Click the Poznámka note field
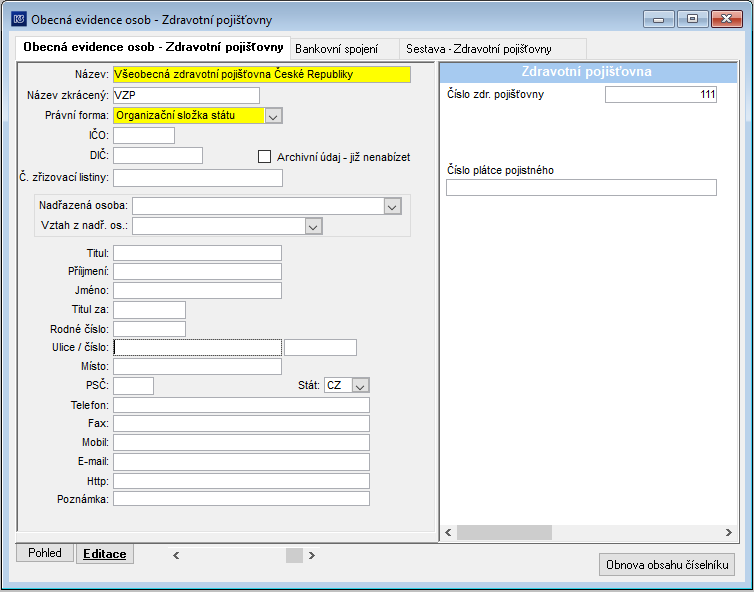Viewport: 754px width, 592px height. 241,499
